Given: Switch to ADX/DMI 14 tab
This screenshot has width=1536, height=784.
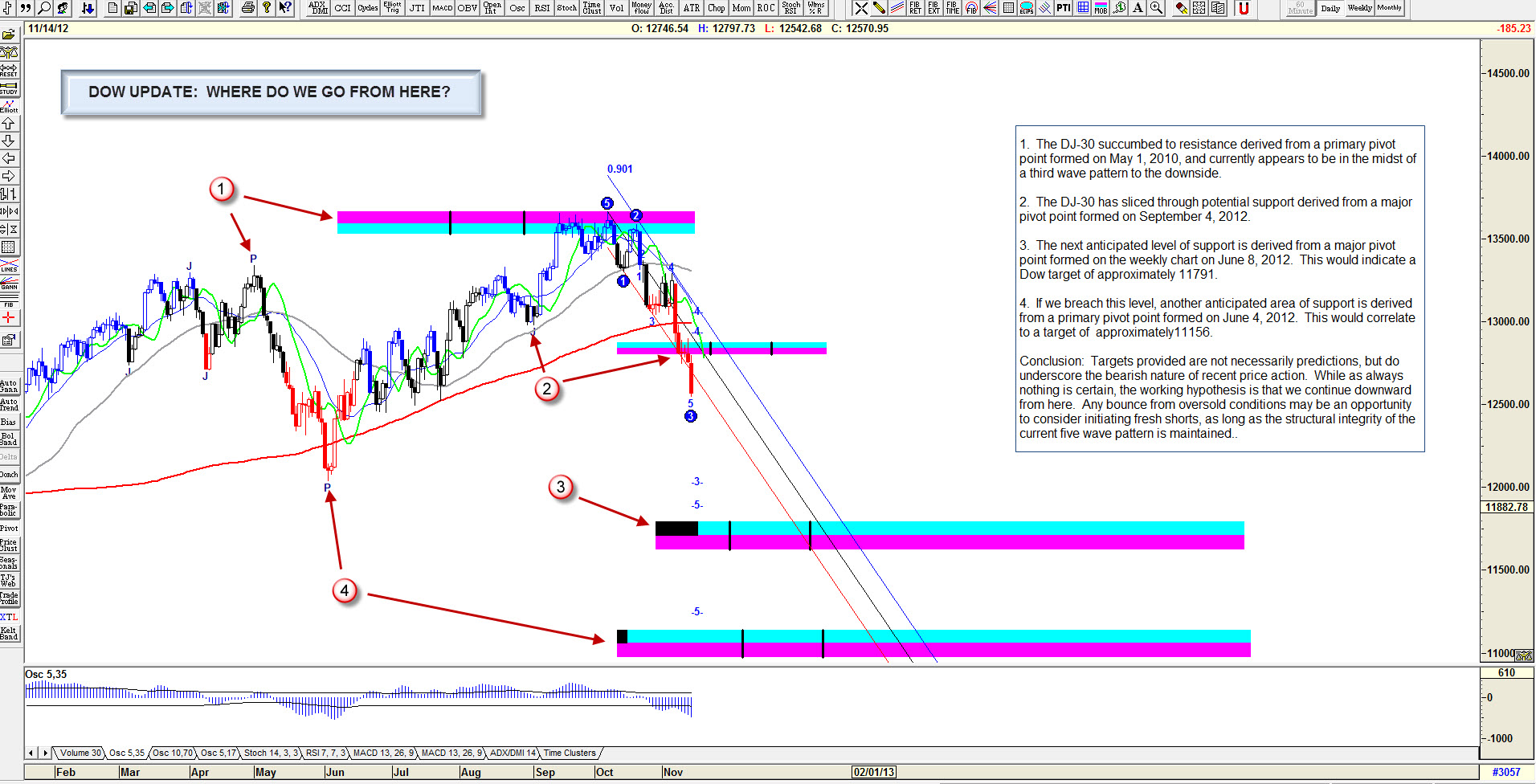Looking at the screenshot, I should point(513,753).
